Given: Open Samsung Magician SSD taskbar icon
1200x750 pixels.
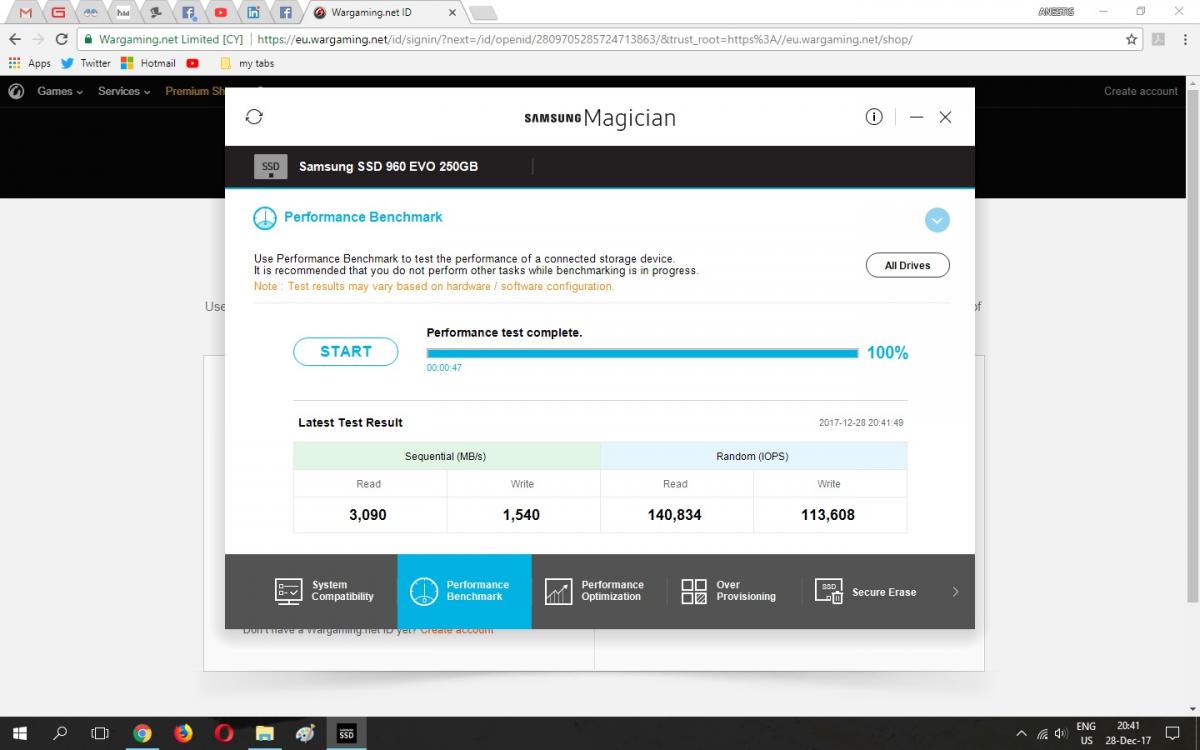Looking at the screenshot, I should (346, 733).
